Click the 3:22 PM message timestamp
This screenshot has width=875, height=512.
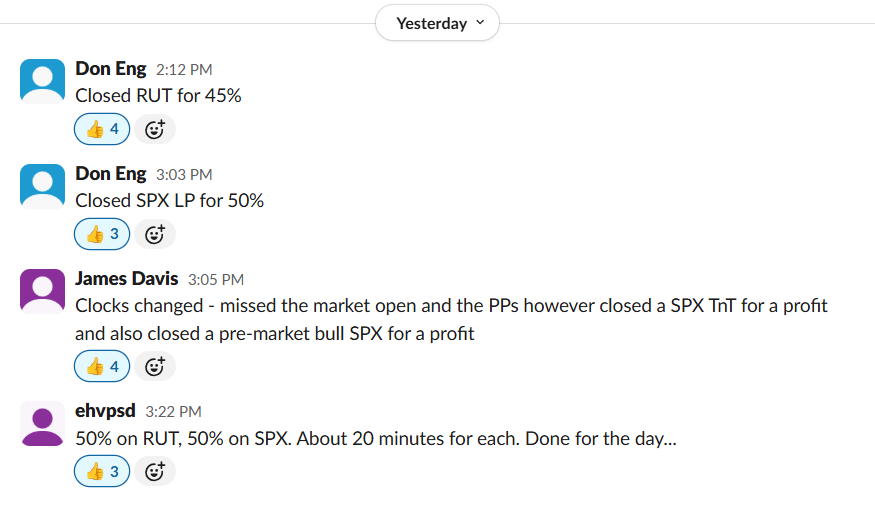point(174,412)
